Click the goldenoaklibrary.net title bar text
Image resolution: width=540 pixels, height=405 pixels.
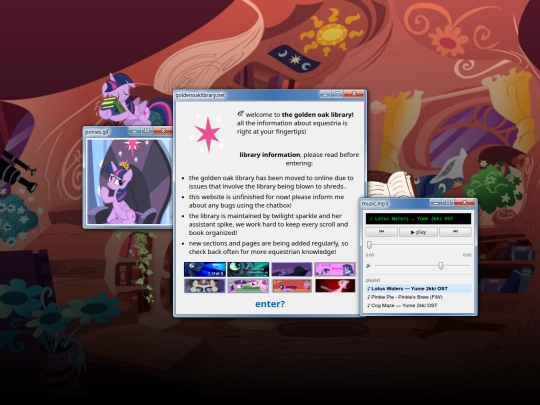coord(200,95)
